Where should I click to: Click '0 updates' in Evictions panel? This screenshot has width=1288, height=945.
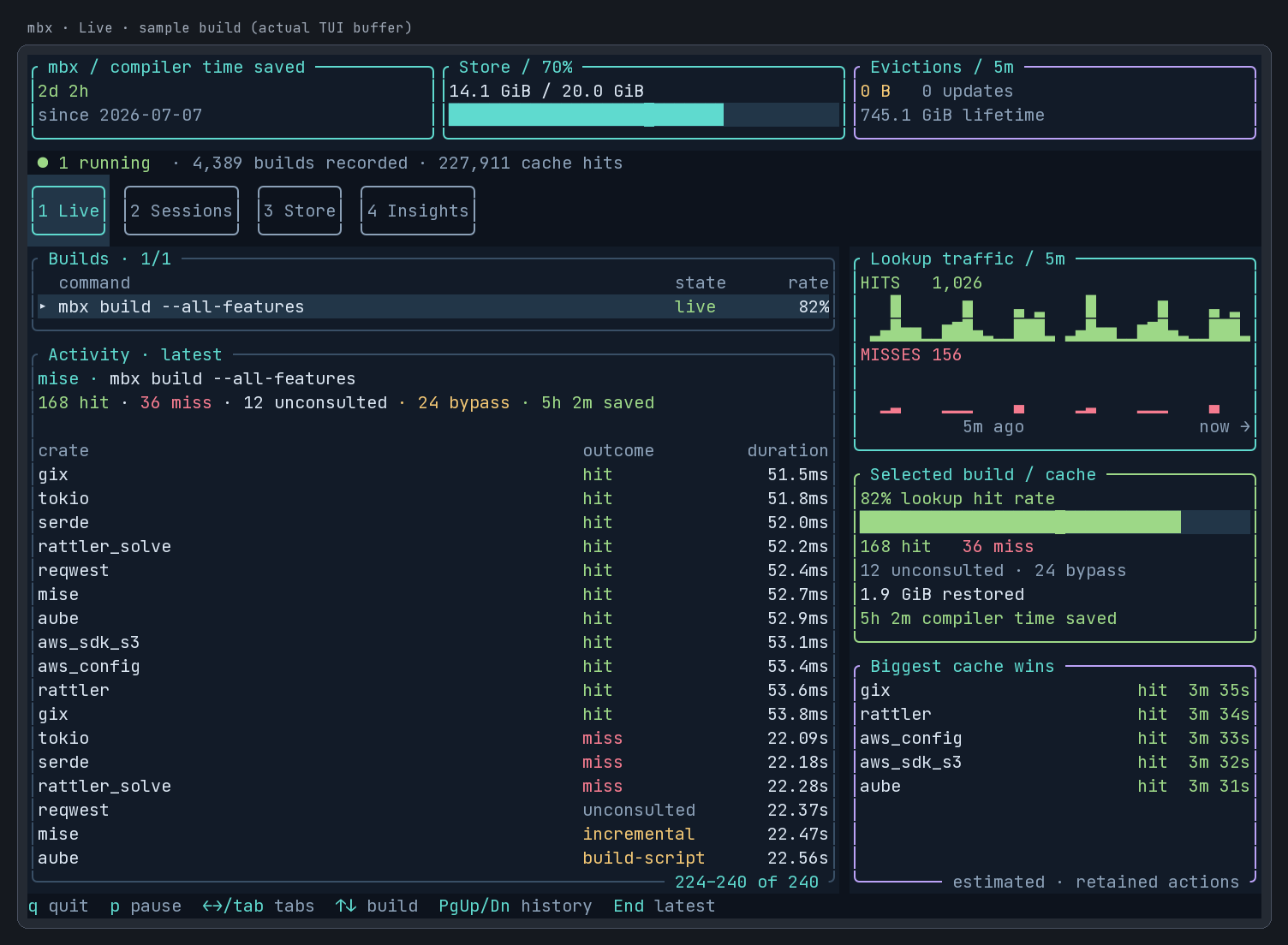pos(968,91)
